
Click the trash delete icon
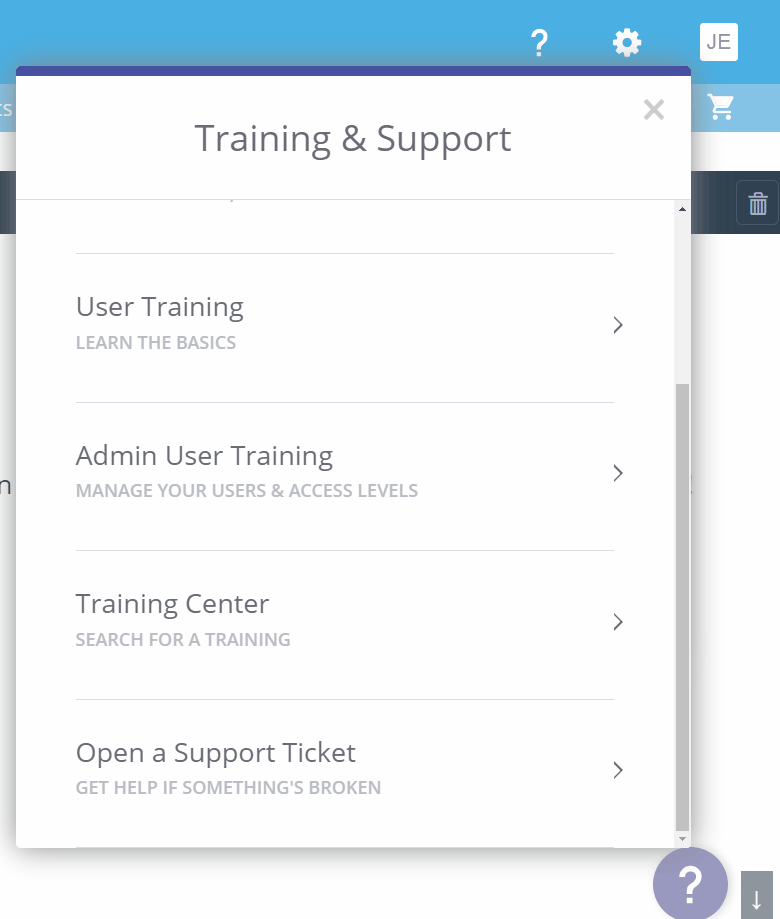tap(758, 203)
